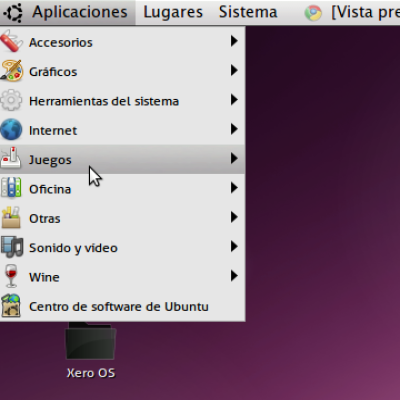Click the Ubuntu logo icon in panel
The image size is (400, 400).
(14, 12)
